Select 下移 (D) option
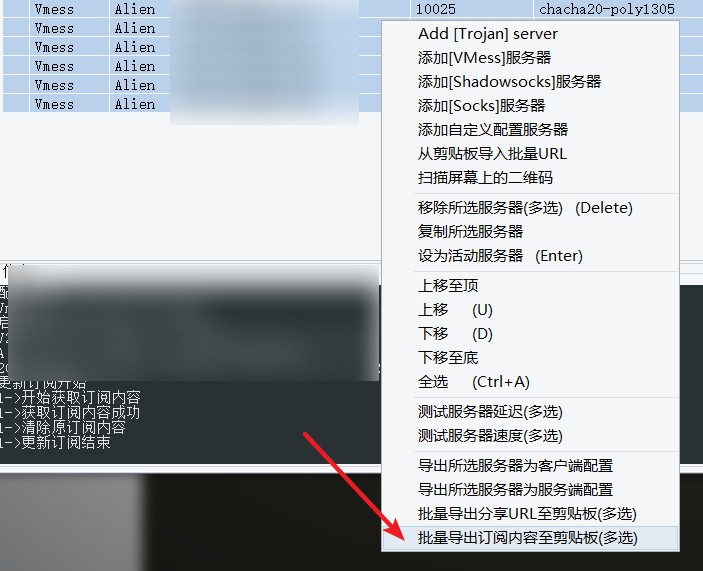The height and width of the screenshot is (571, 703). point(530,334)
